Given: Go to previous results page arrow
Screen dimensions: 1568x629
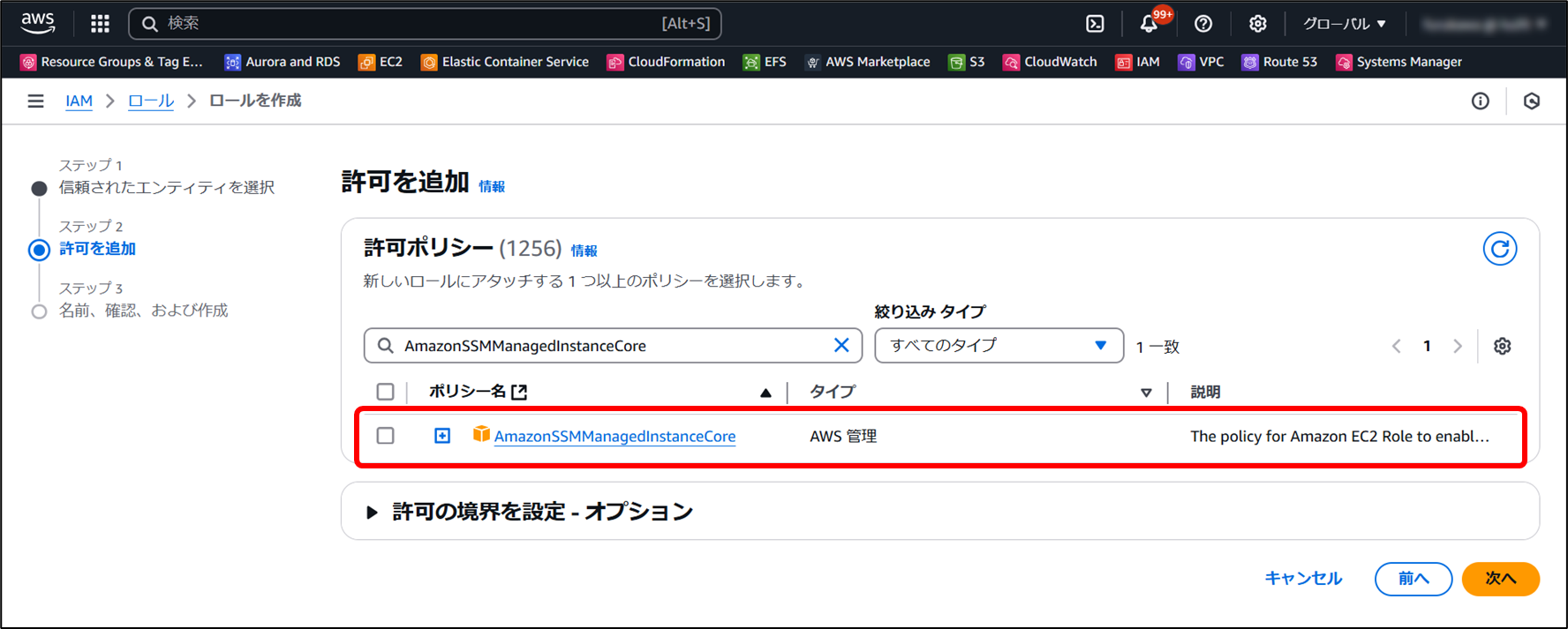Looking at the screenshot, I should (x=1396, y=347).
